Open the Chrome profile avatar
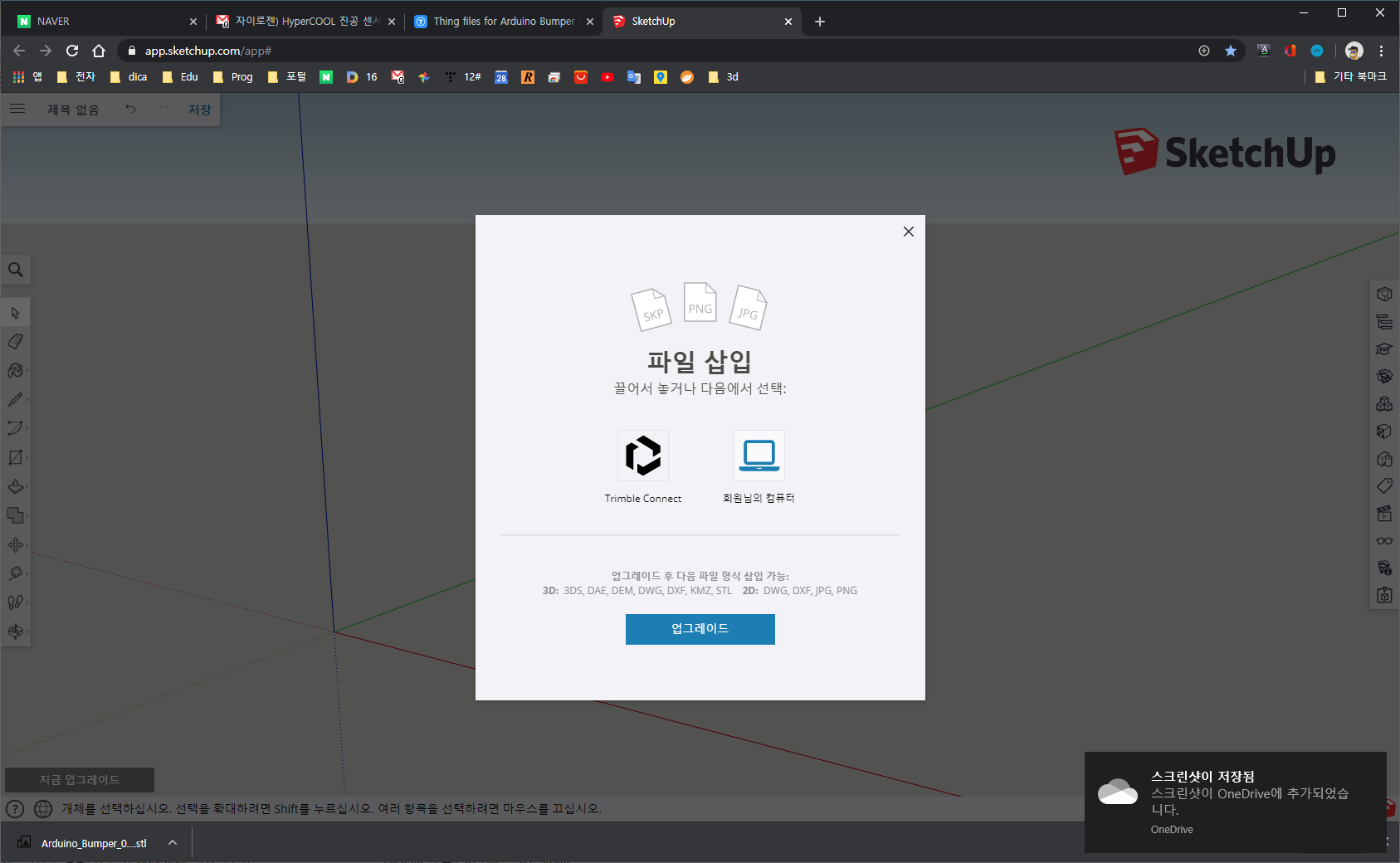 [1354, 51]
